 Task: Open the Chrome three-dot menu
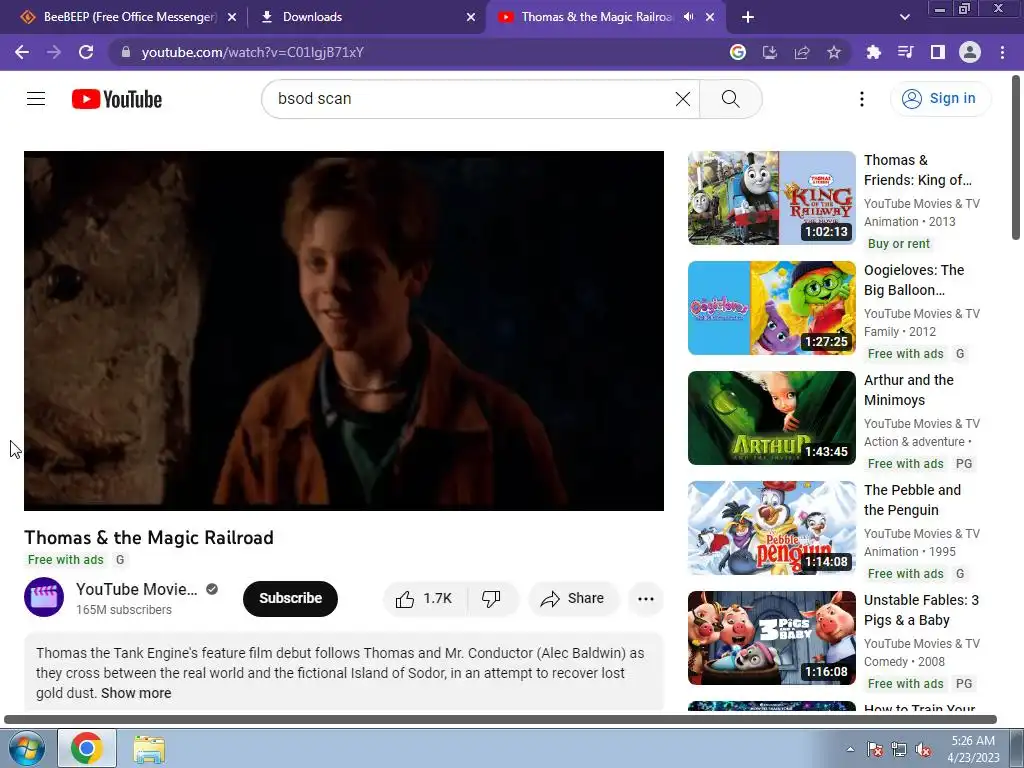pyautogui.click(x=1002, y=52)
